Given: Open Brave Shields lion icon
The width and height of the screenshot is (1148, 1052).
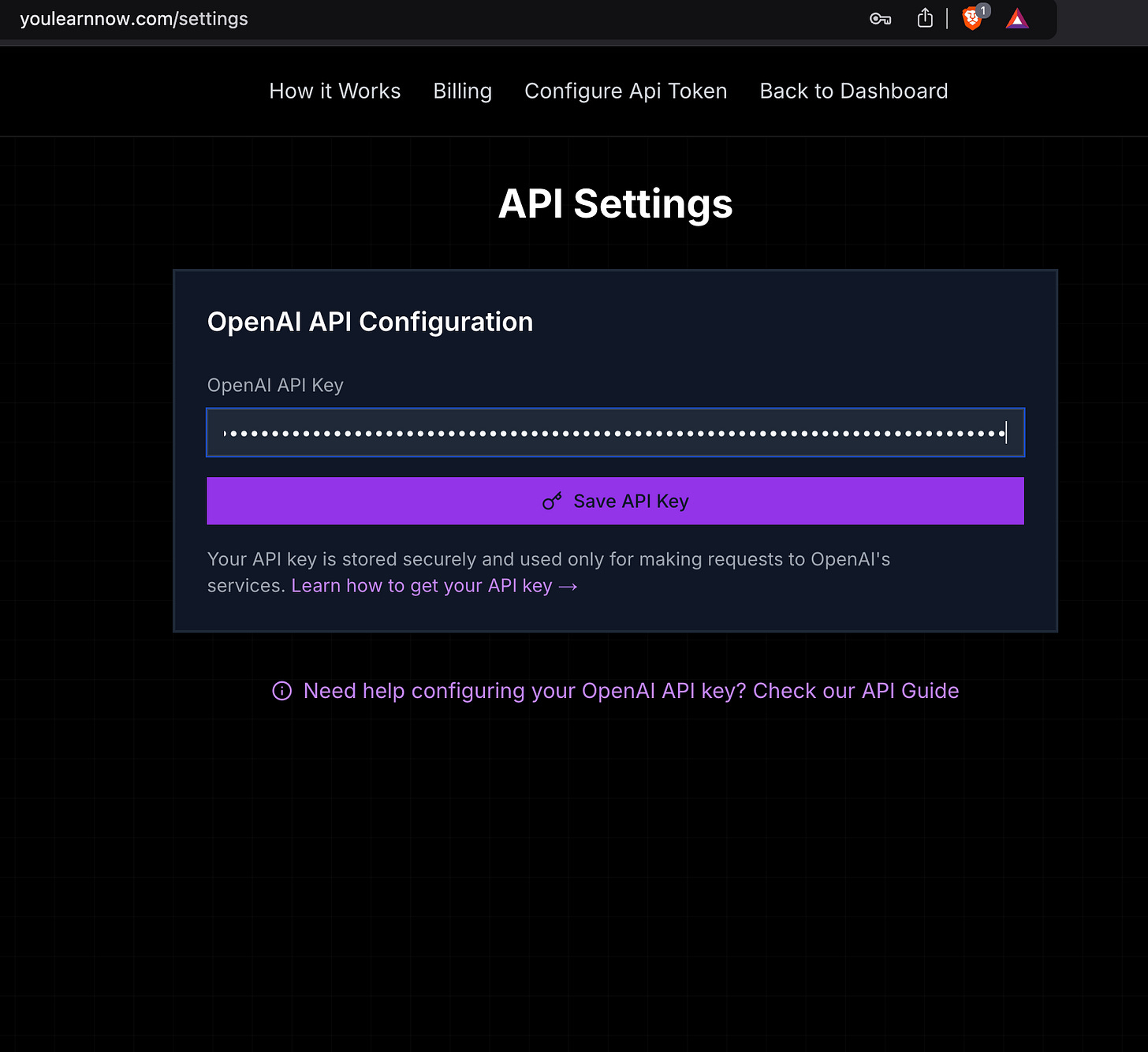Looking at the screenshot, I should click(x=973, y=18).
